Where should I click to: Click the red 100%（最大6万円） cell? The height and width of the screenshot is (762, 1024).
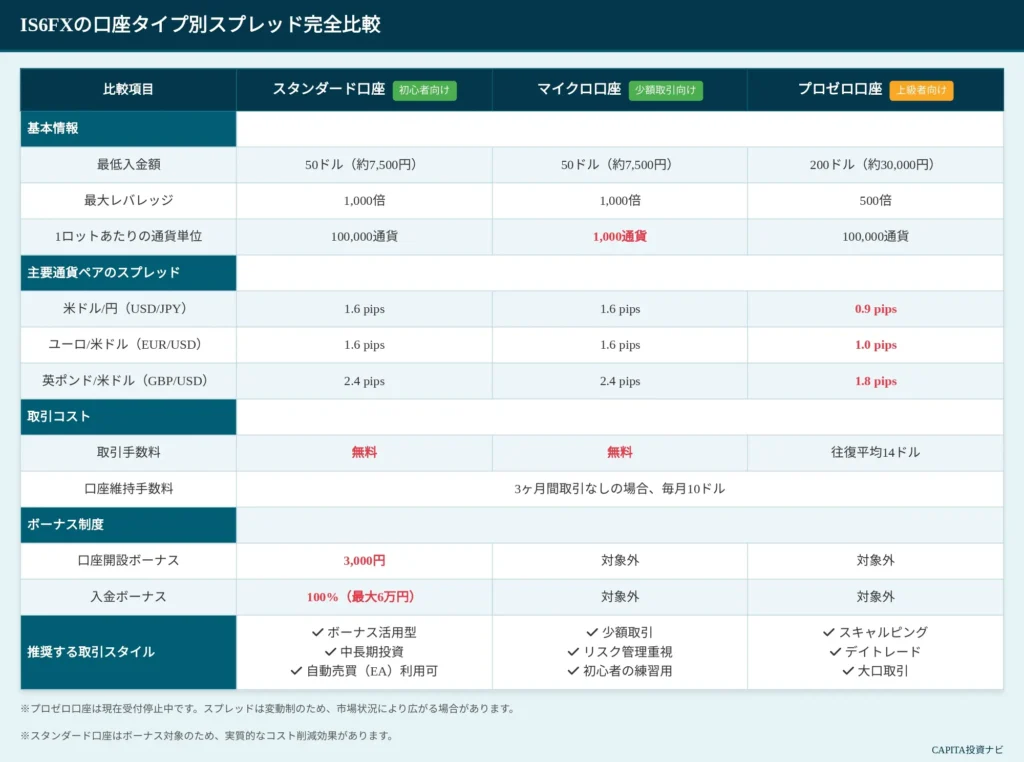(364, 597)
